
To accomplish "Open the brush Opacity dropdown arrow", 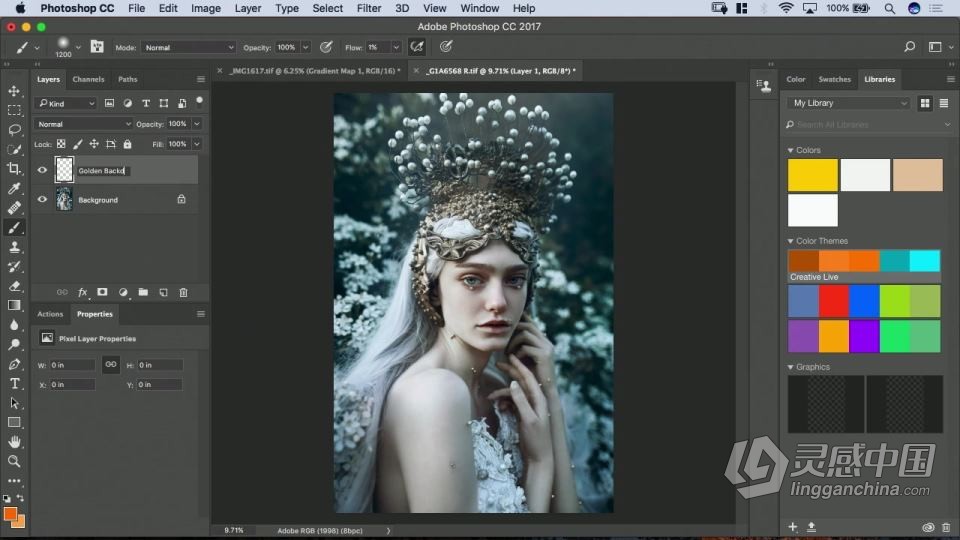I will click(x=305, y=47).
